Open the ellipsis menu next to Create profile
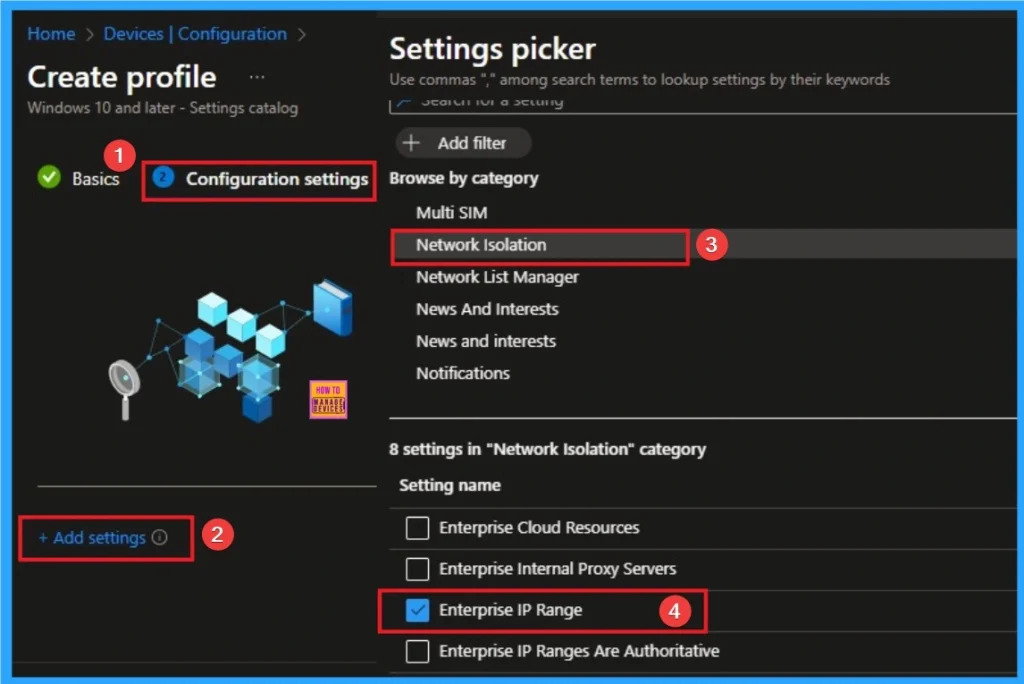The image size is (1024, 684). (257, 76)
